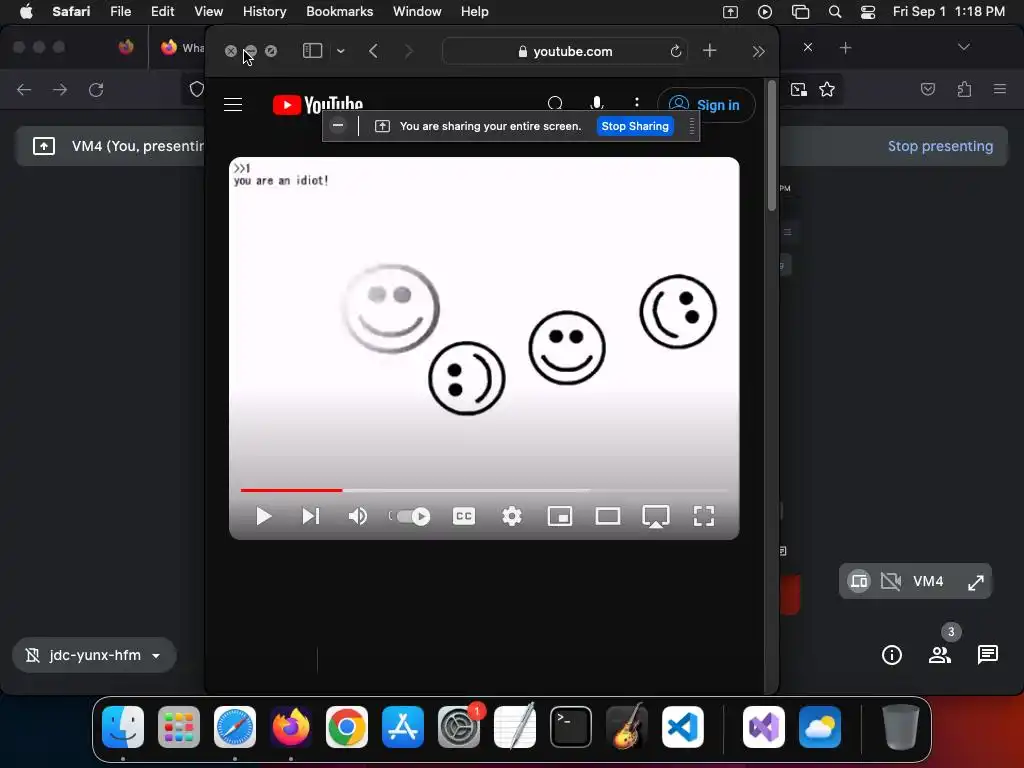The image size is (1024, 768).
Task: Open the Bookmarks menu
Action: coord(340,12)
